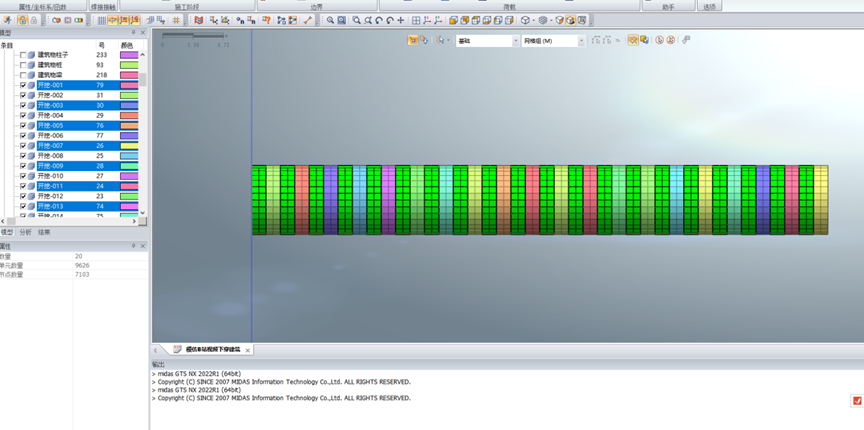Click the wireframe sphere mesh display icon
Viewport: 864px width, 430px height.
(x=543, y=20)
